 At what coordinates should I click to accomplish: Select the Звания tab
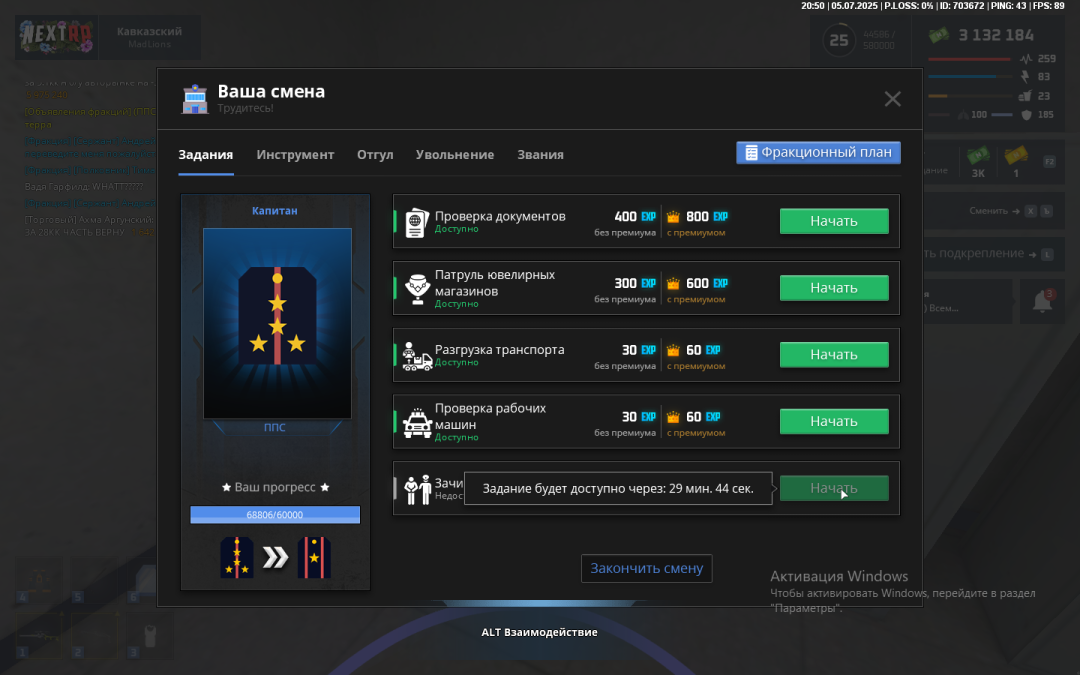[x=541, y=155]
